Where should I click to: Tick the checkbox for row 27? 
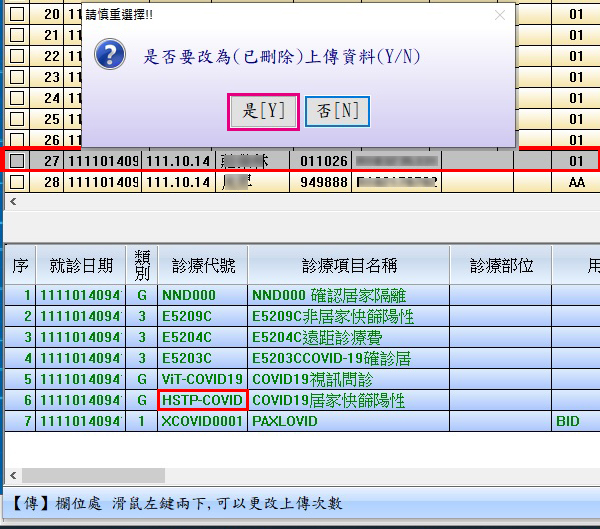17,160
